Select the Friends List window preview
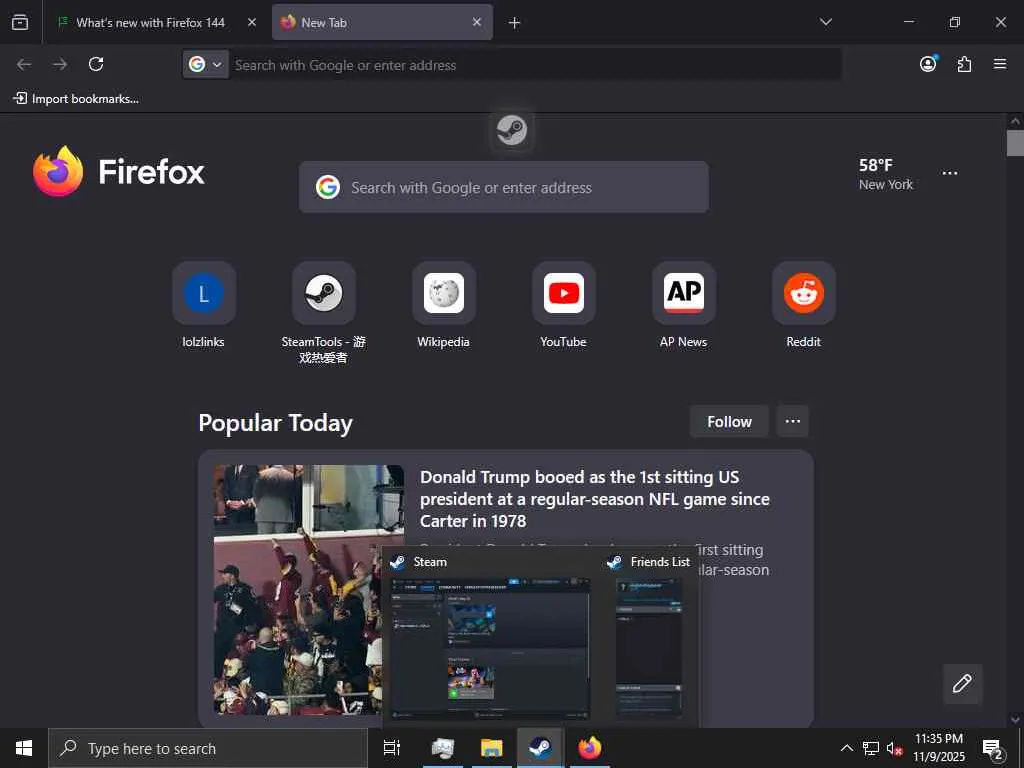The height and width of the screenshot is (768, 1024). point(649,648)
